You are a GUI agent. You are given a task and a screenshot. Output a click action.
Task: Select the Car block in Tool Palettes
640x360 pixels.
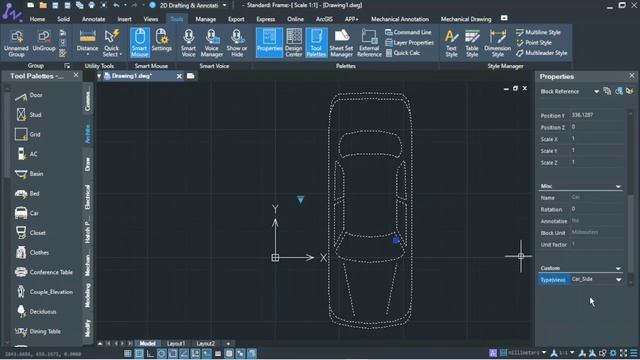27,213
